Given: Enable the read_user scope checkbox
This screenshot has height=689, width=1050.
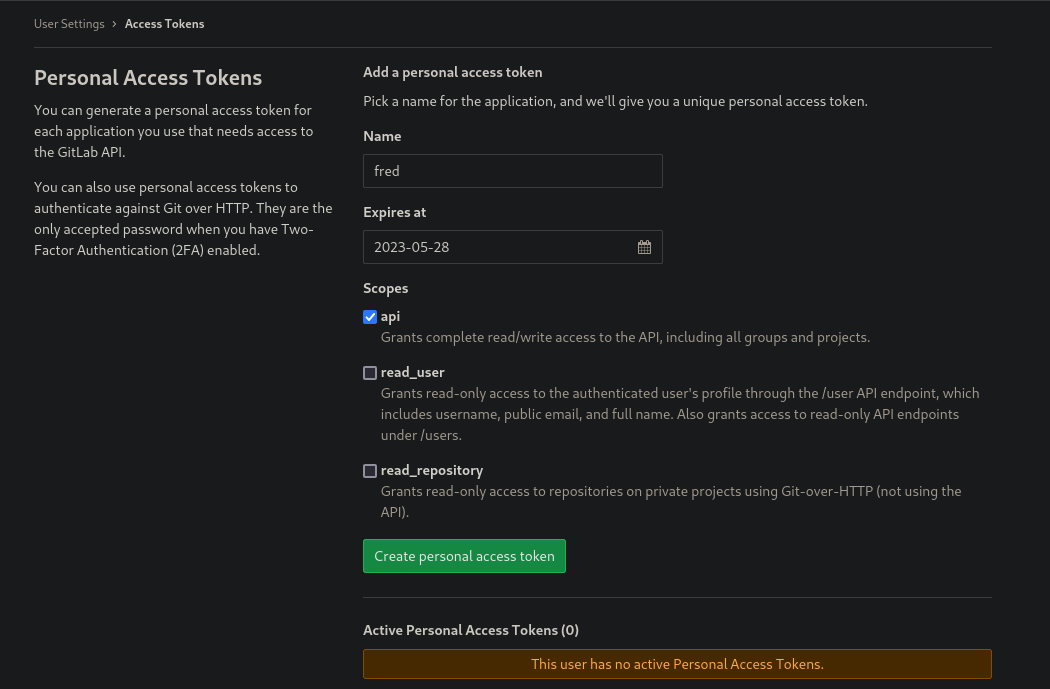Looking at the screenshot, I should tap(370, 373).
